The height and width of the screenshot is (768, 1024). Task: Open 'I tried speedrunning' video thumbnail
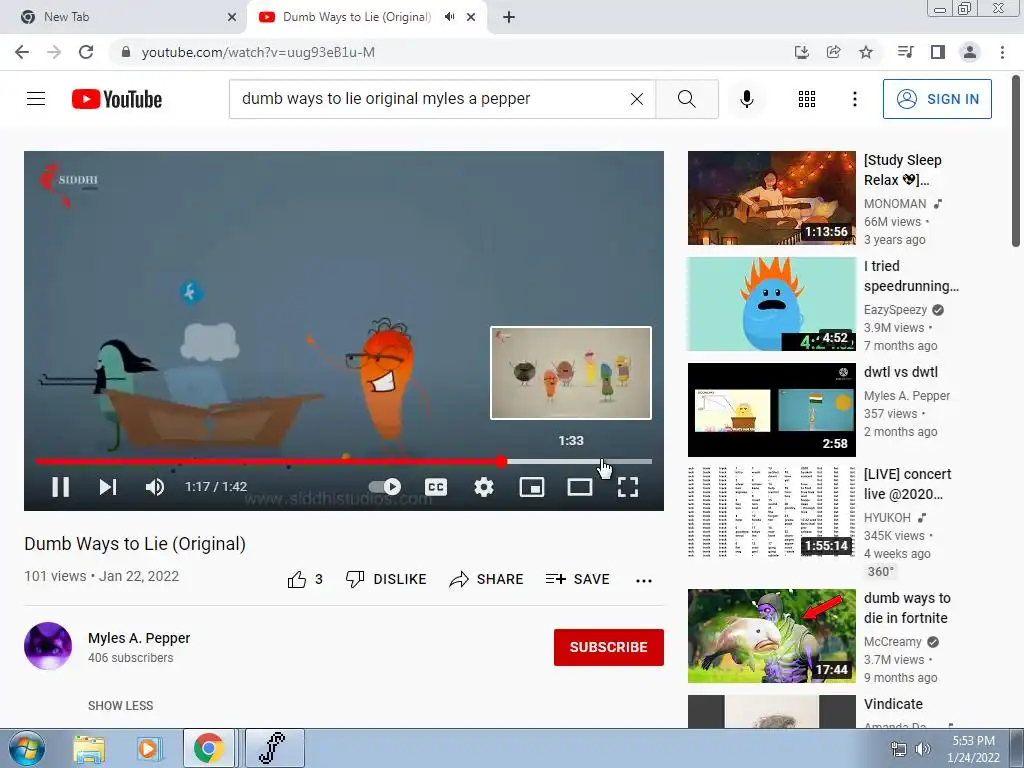point(772,304)
